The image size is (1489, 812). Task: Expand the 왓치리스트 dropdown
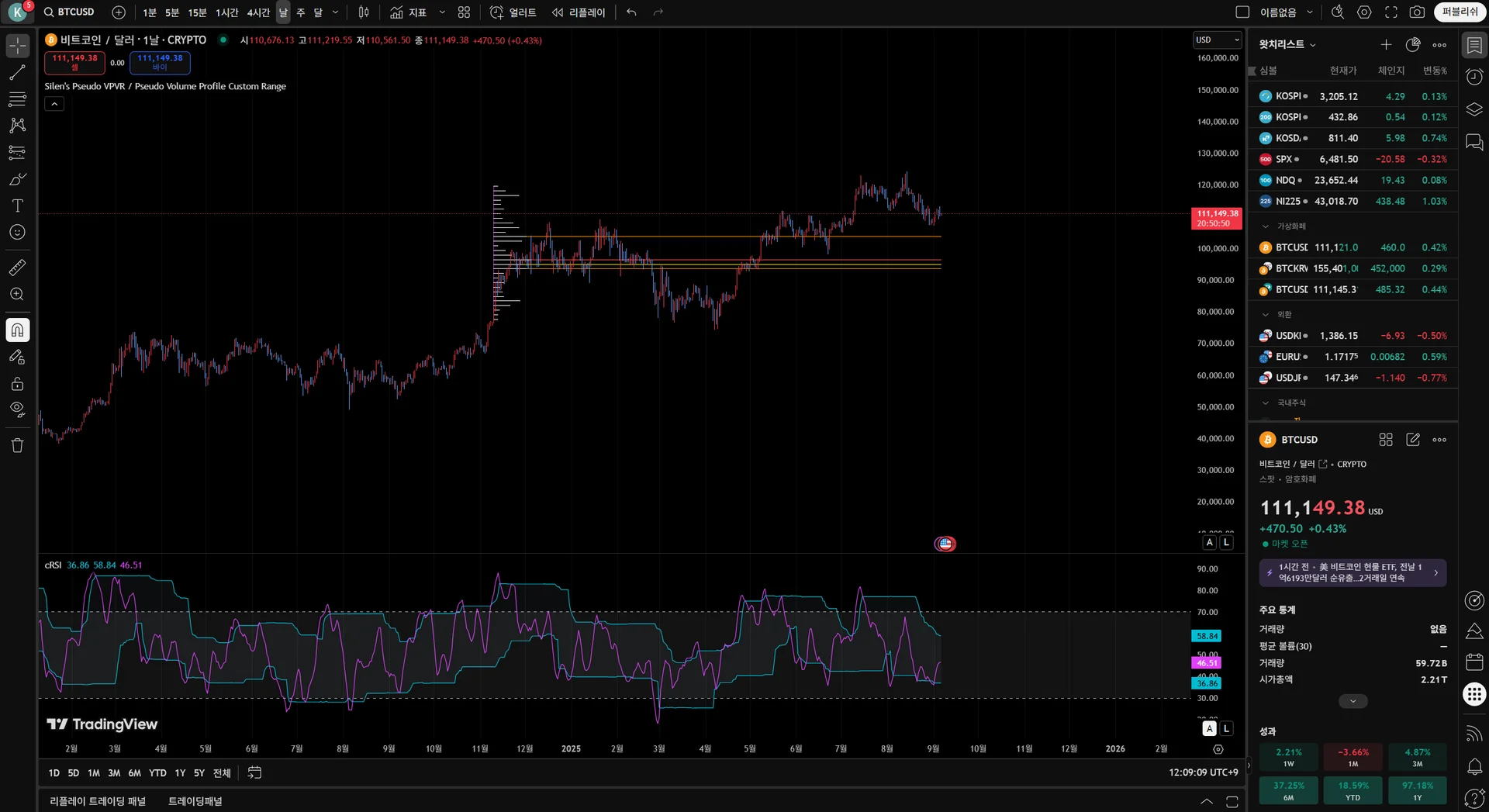click(1287, 44)
